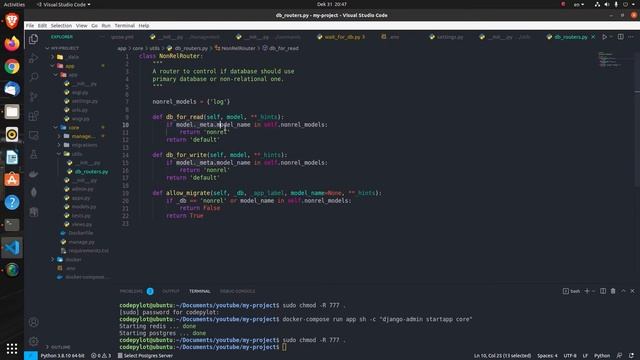The height and width of the screenshot is (360, 640).
Task: Open Remote Explorer view
Action: pos(34,135)
